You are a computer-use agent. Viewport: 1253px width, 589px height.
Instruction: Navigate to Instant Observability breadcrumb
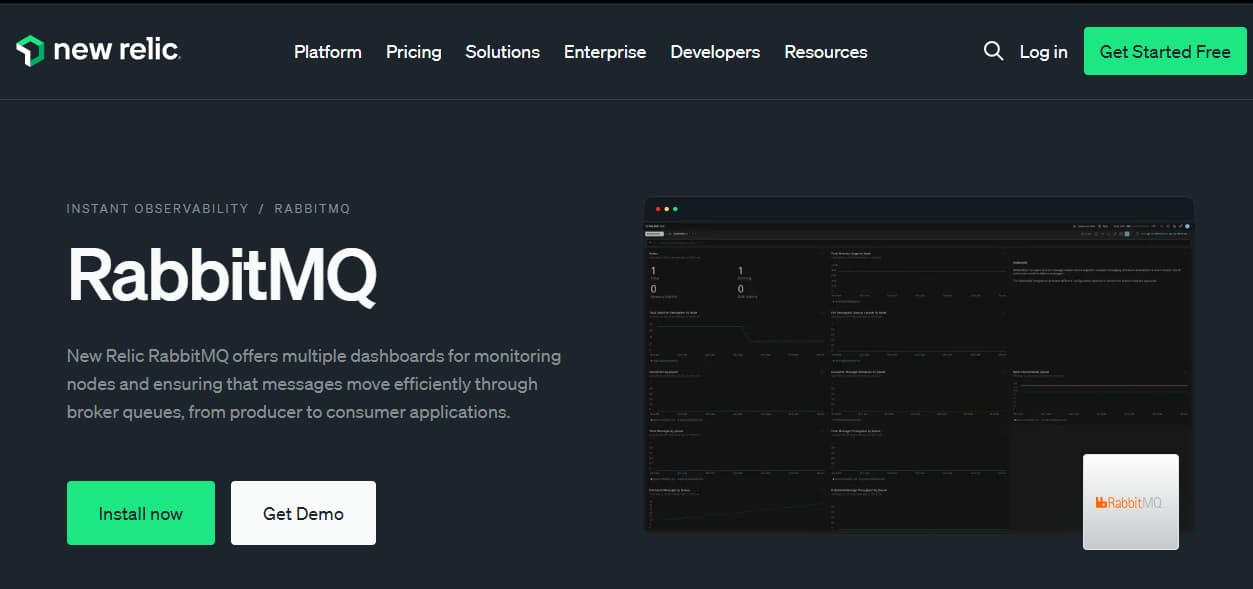[x=157, y=209]
